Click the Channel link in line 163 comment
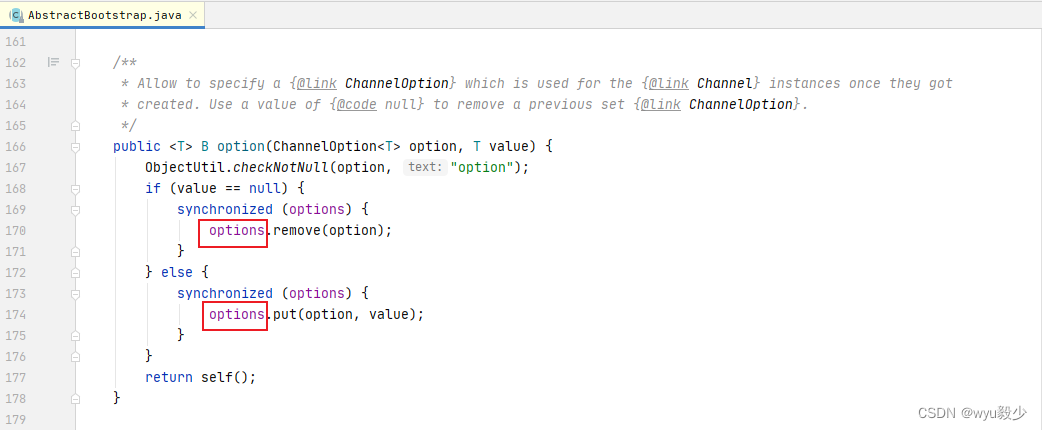The width and height of the screenshot is (1042, 430). [728, 84]
